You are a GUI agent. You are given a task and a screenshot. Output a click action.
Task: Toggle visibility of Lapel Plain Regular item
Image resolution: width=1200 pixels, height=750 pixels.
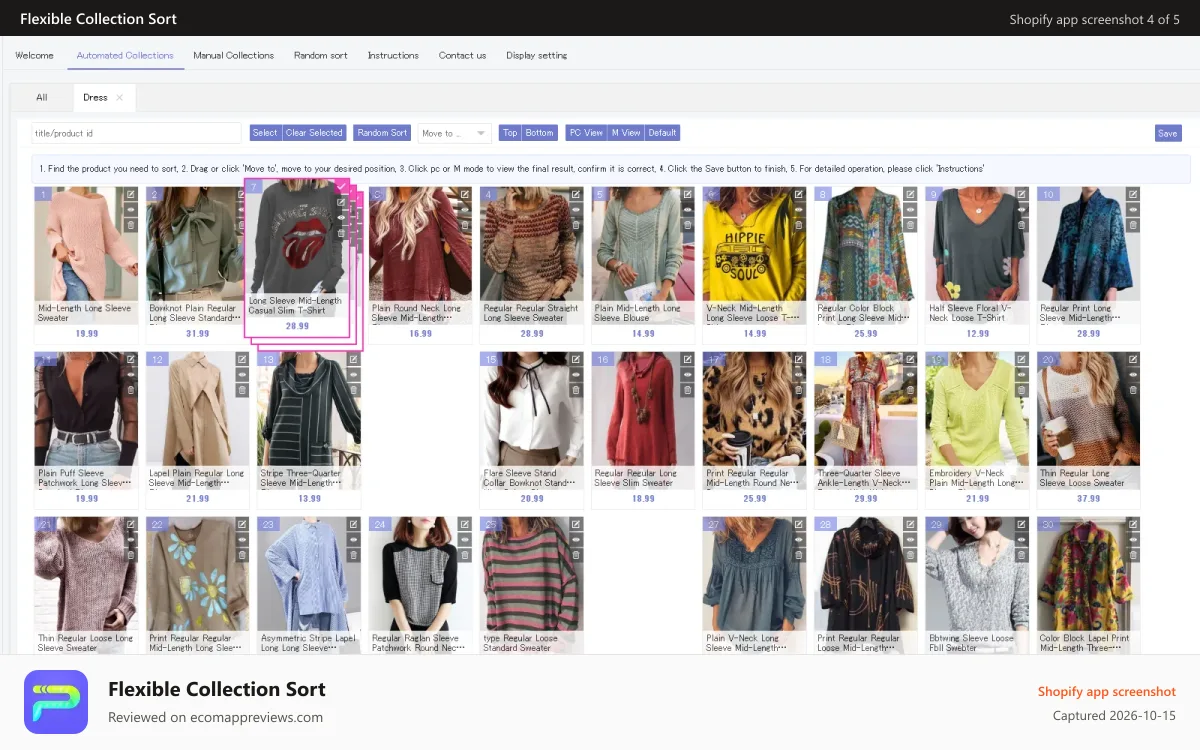pos(242,375)
